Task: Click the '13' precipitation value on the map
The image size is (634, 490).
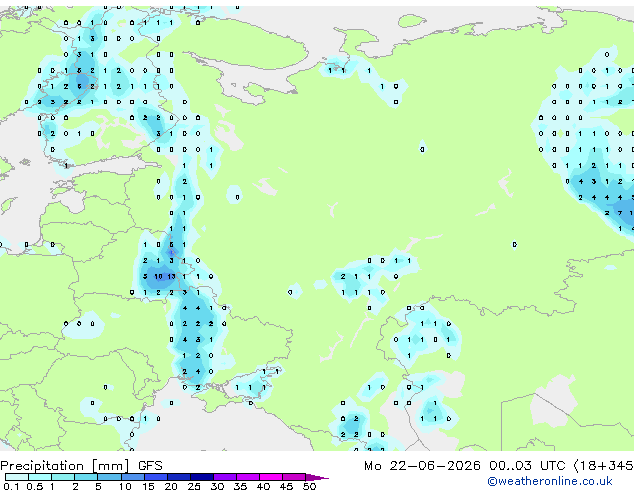Action: pyautogui.click(x=171, y=277)
